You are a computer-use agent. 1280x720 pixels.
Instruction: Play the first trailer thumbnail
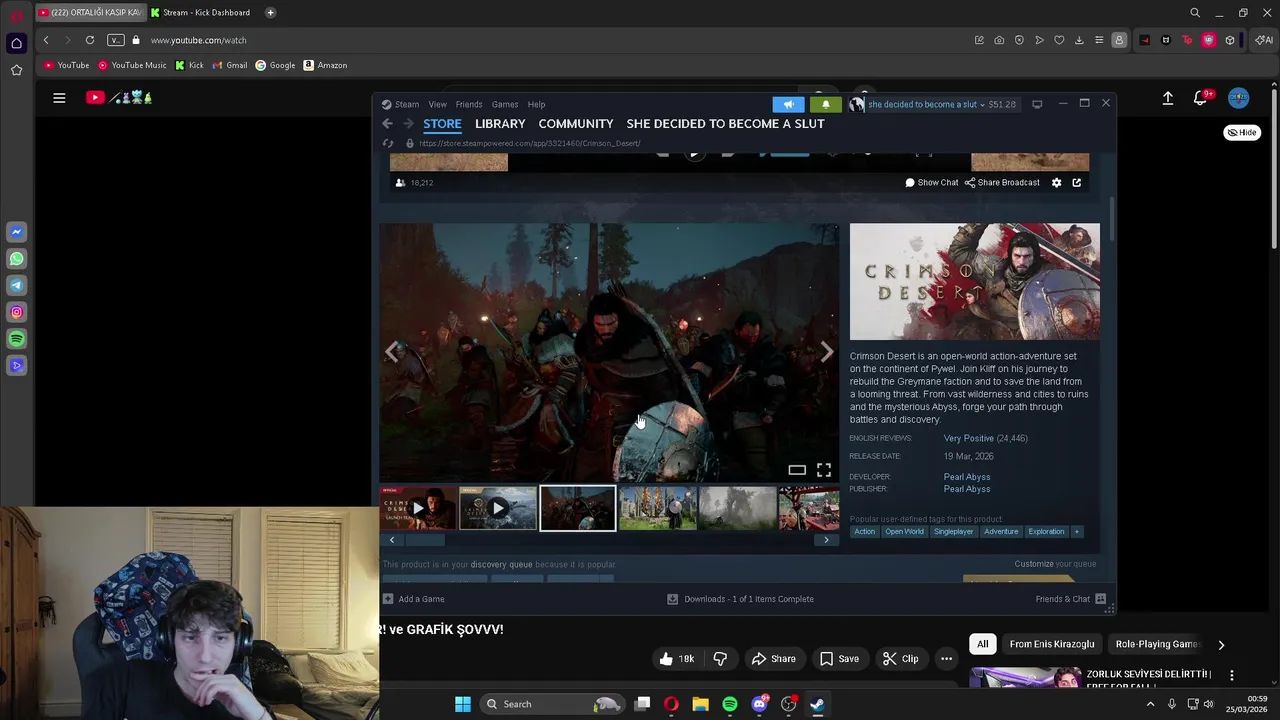pos(418,508)
